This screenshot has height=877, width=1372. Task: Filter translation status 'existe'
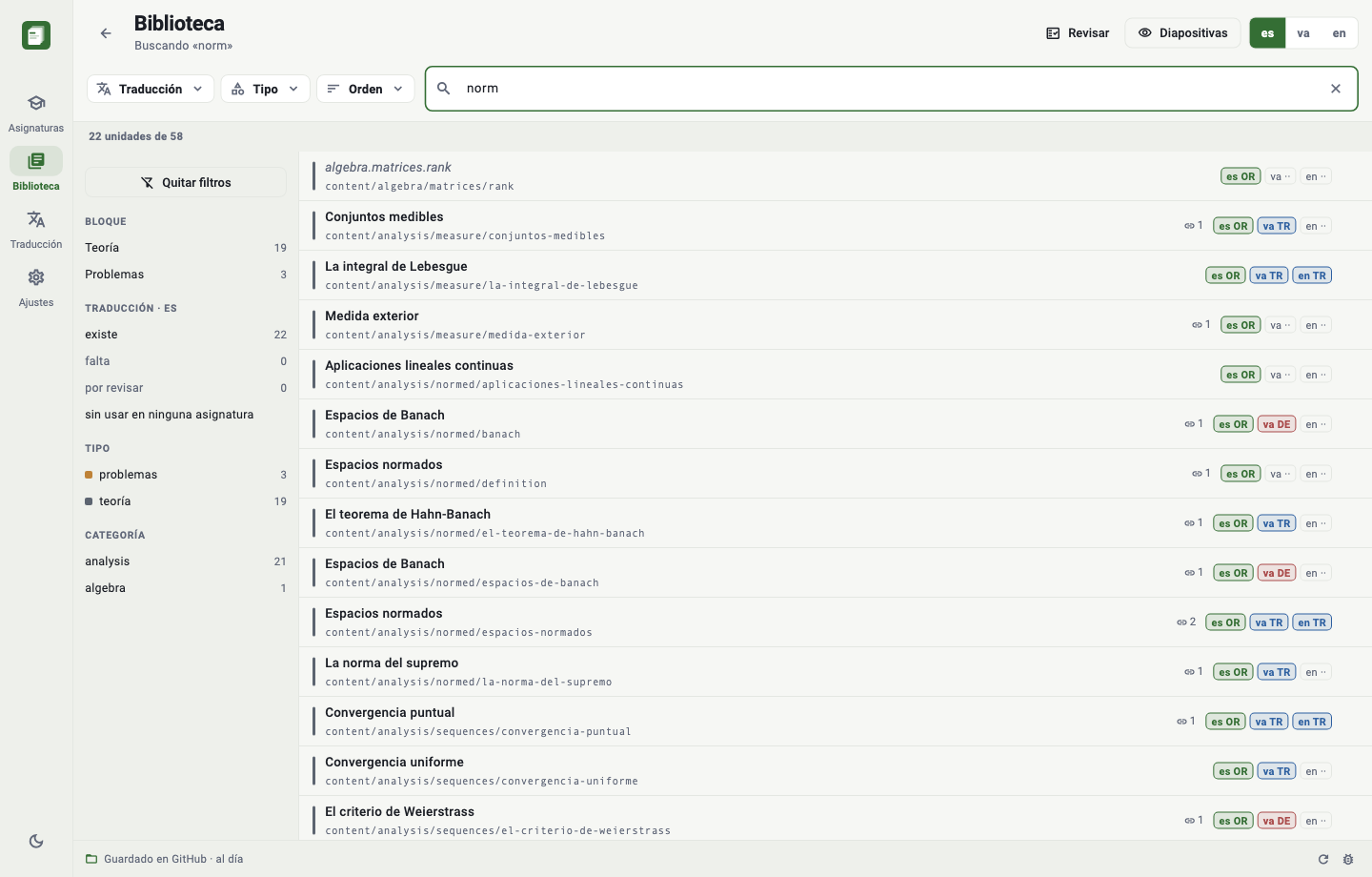pos(186,335)
